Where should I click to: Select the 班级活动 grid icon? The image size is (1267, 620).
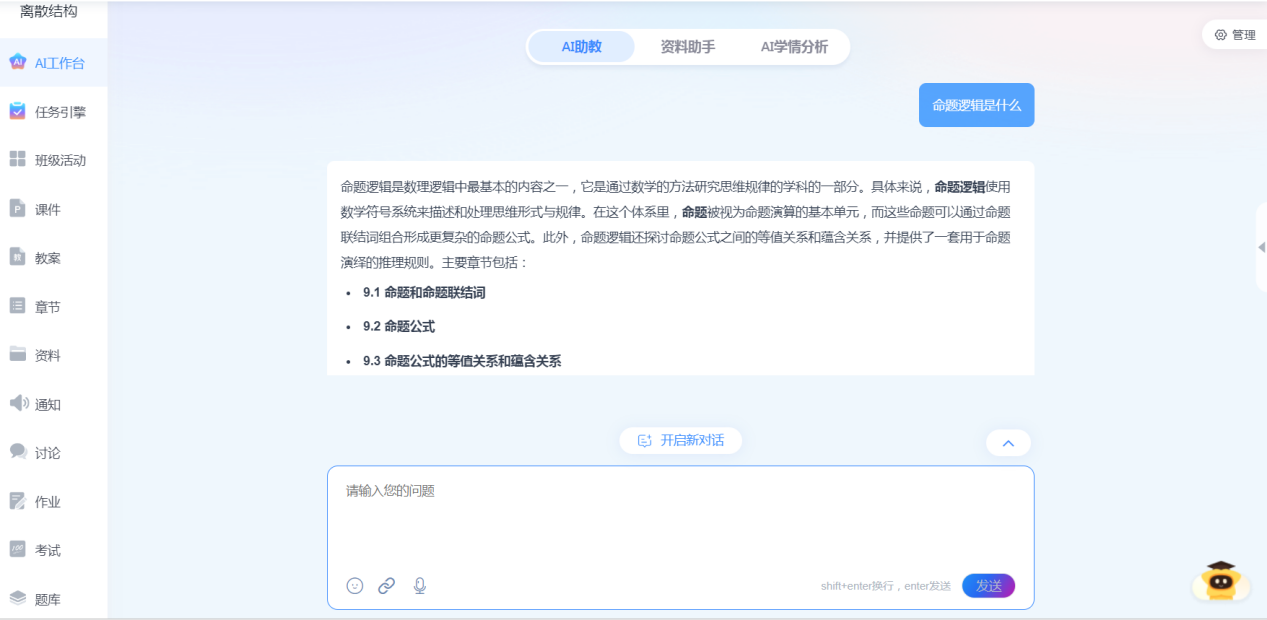18,160
